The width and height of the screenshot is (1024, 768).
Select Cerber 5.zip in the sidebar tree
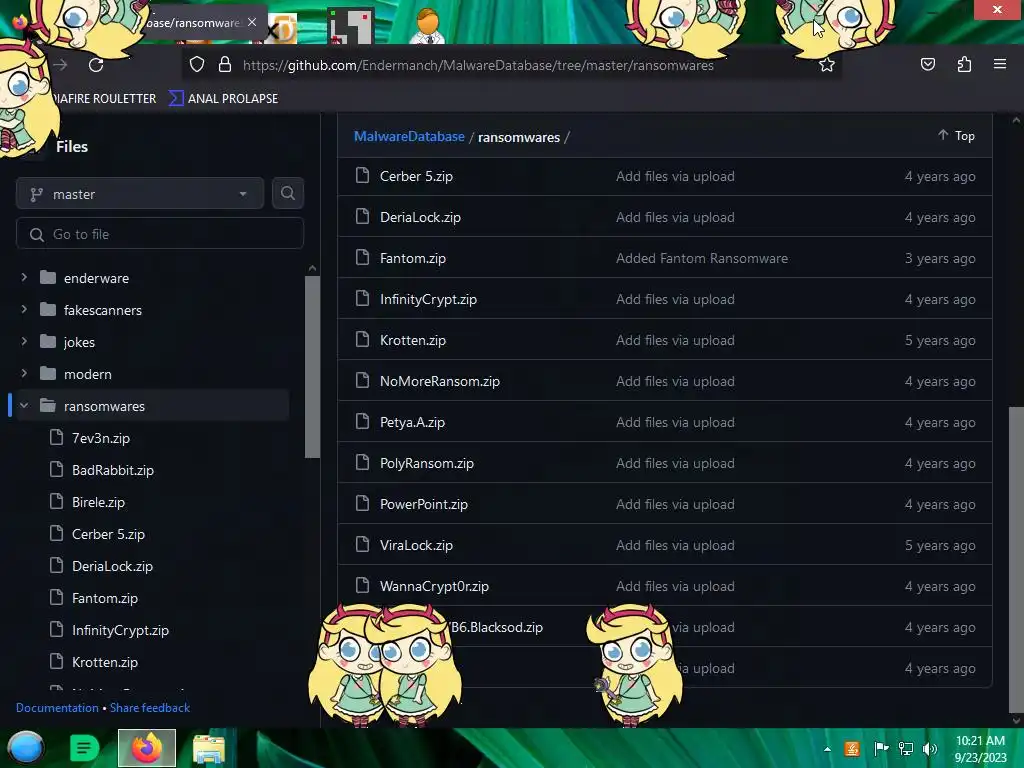point(108,534)
